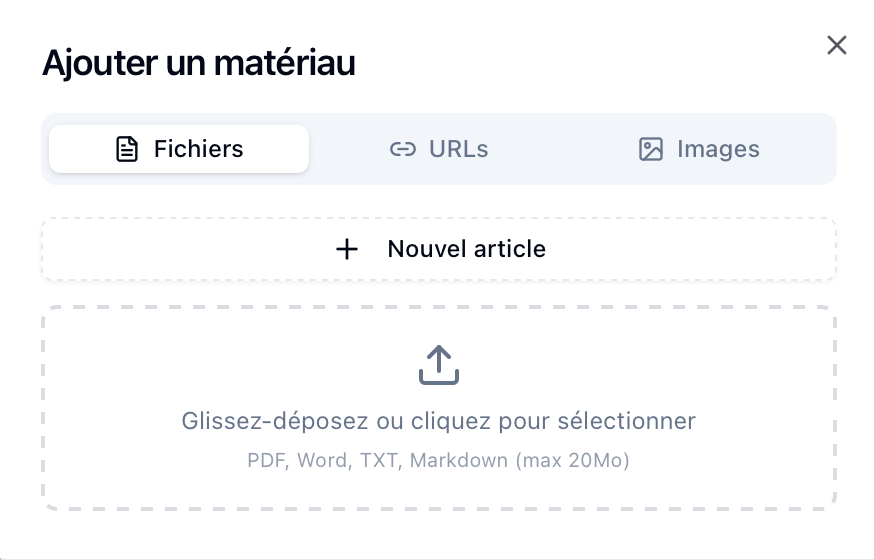Click "TXT" in the supported formats list
Screen dimensions: 874x560
click(379, 461)
